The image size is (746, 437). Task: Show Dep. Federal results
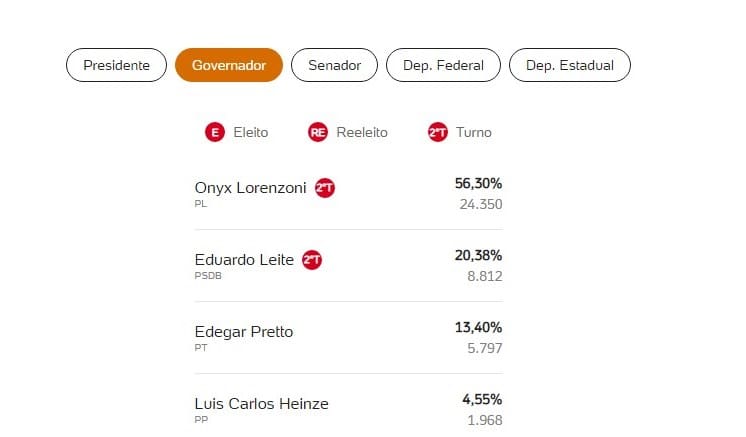click(443, 65)
